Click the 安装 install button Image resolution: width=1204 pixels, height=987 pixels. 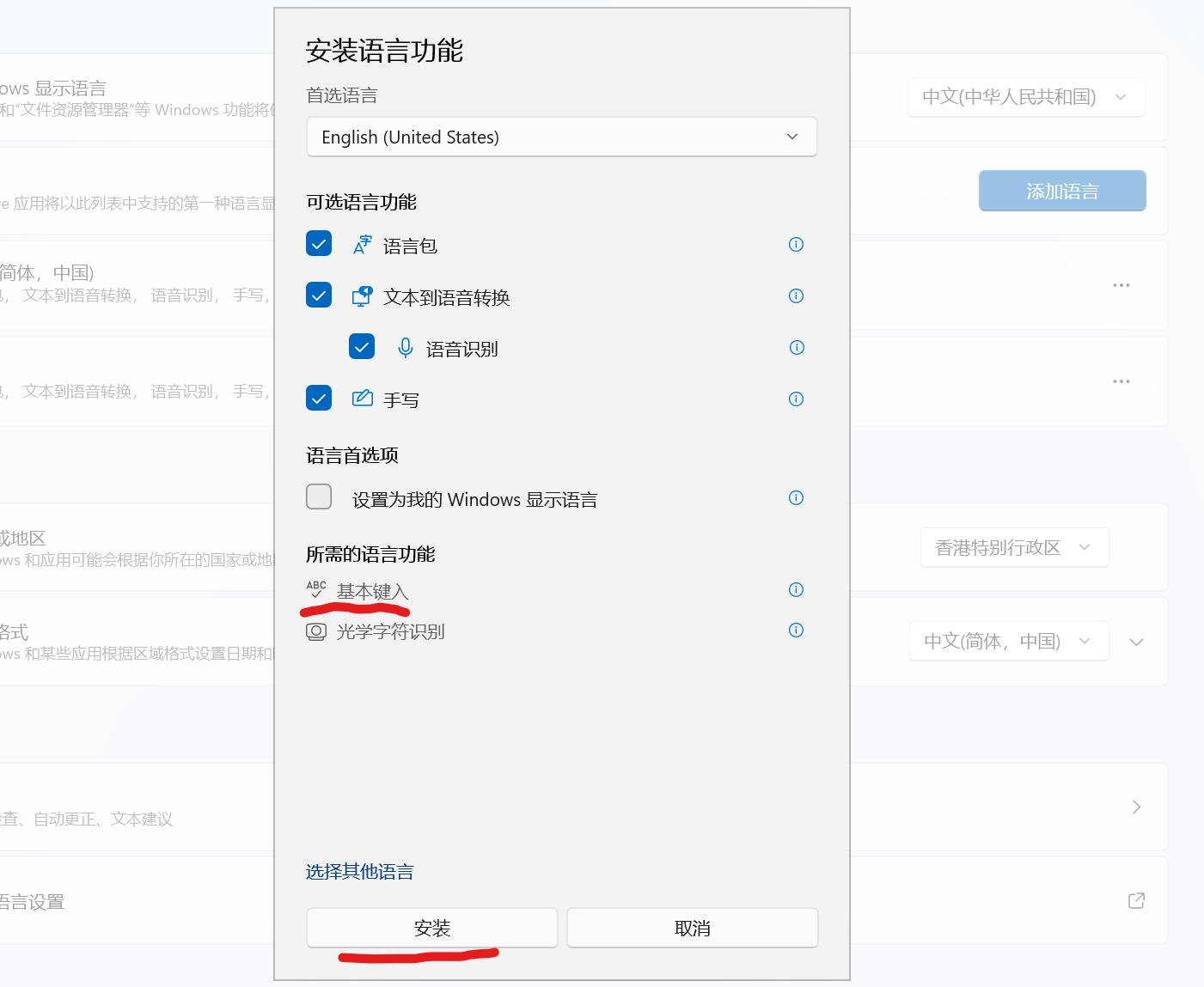point(432,928)
